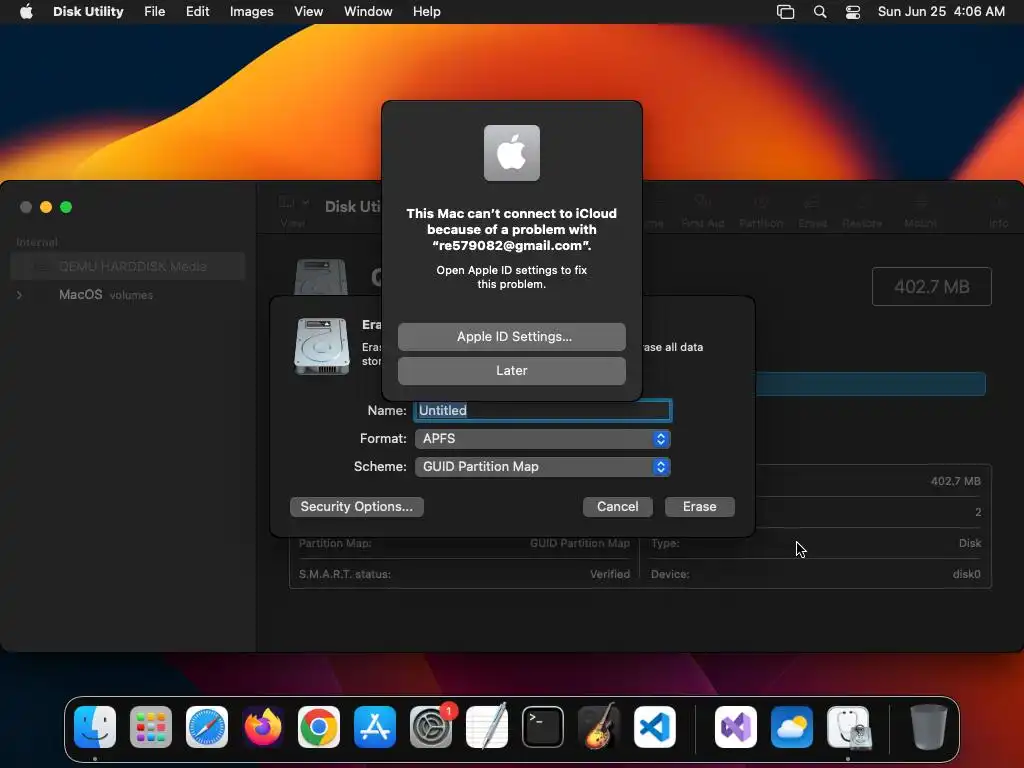Viewport: 1024px width, 768px height.
Task: Click the Type Disk value
Action: pyautogui.click(x=970, y=543)
